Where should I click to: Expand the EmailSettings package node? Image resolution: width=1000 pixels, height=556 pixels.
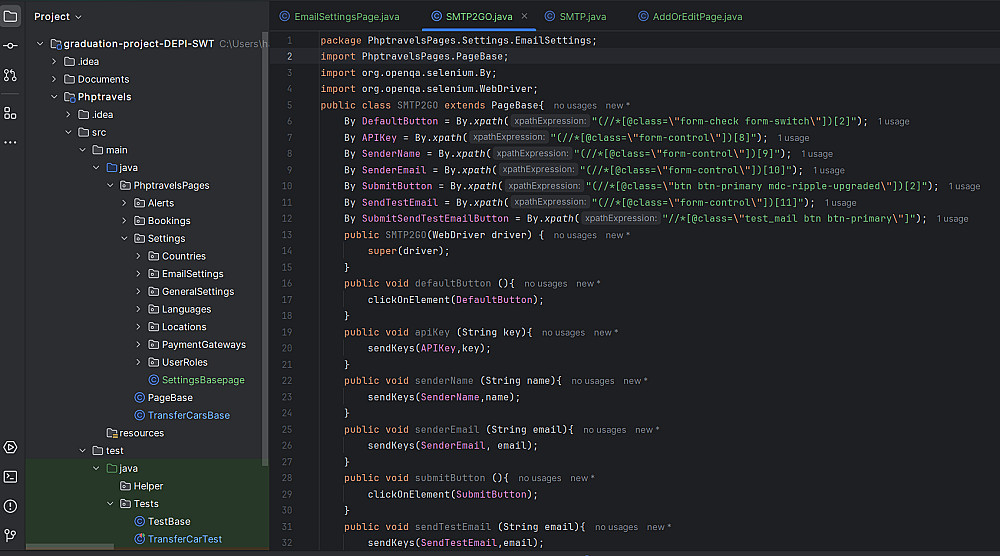(x=139, y=274)
